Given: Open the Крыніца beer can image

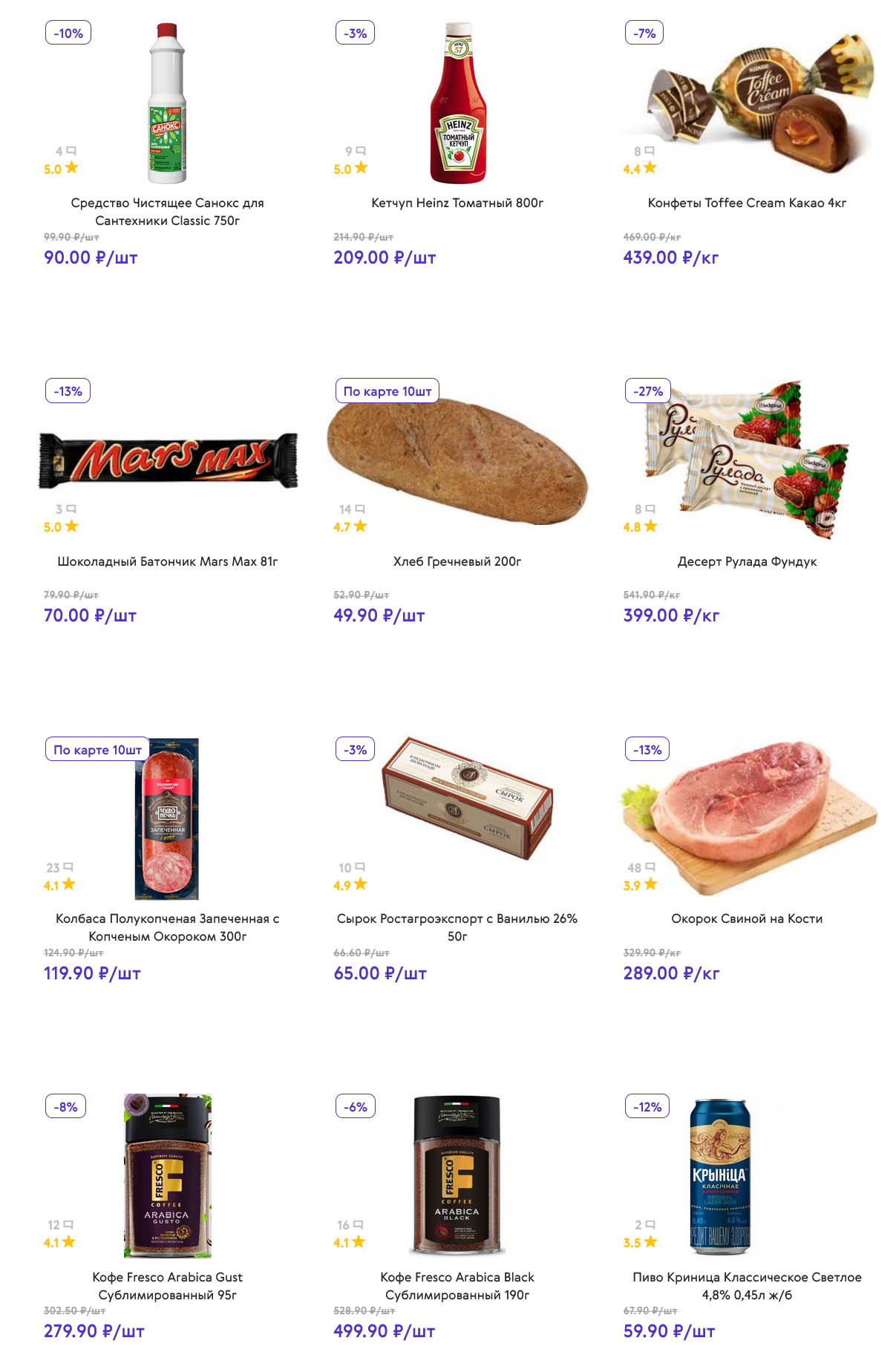Looking at the screenshot, I should tap(719, 1177).
